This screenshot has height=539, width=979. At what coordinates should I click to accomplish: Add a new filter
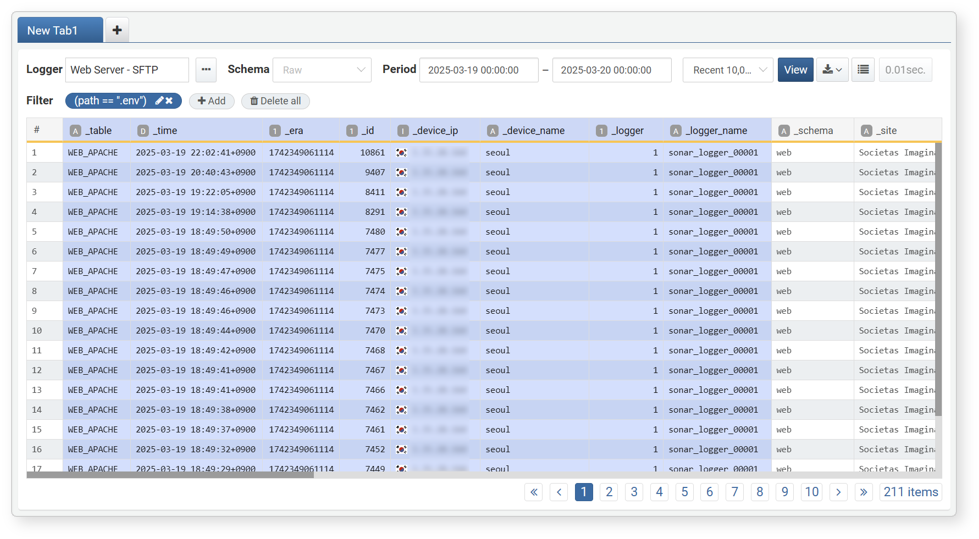tap(212, 101)
